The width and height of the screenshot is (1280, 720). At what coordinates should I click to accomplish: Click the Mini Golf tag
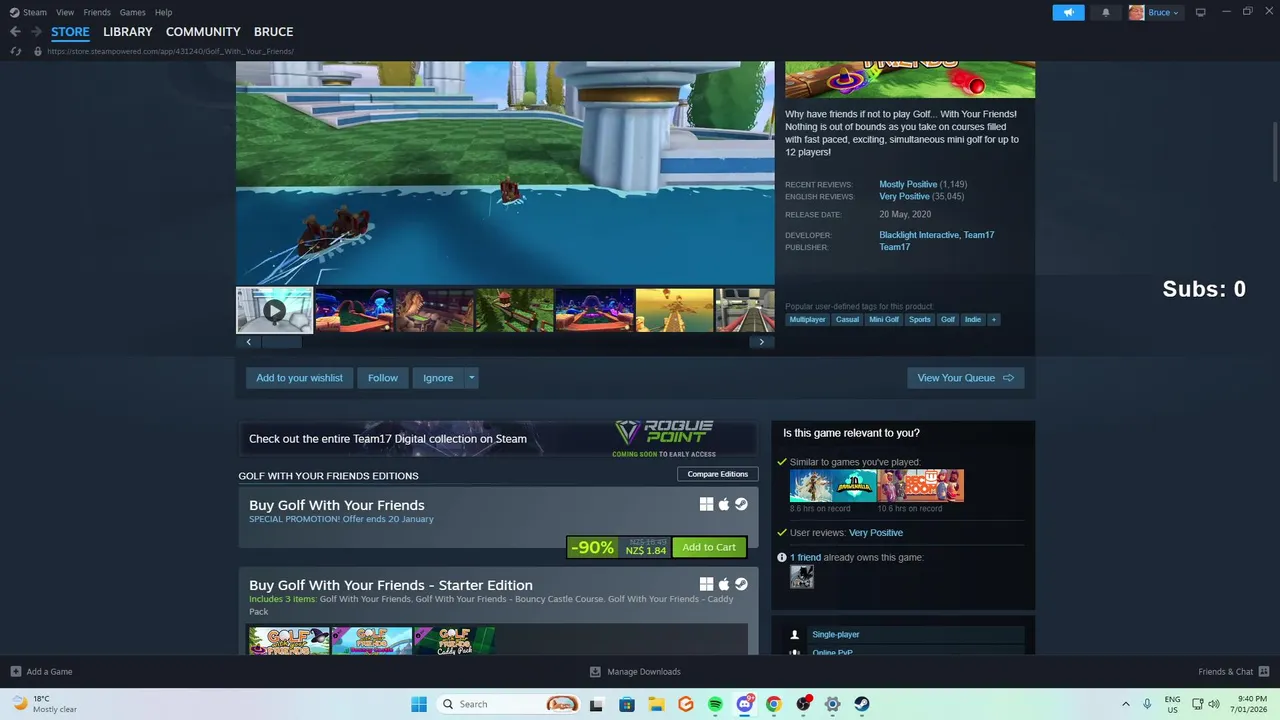[884, 319]
